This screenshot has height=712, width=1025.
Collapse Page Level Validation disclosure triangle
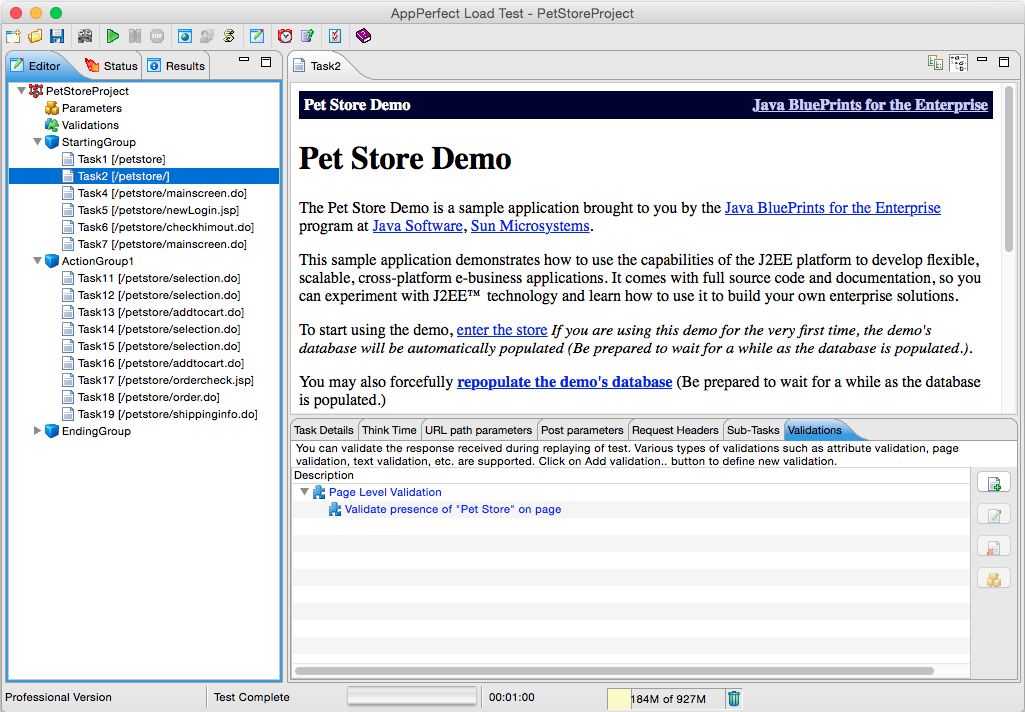tap(304, 492)
